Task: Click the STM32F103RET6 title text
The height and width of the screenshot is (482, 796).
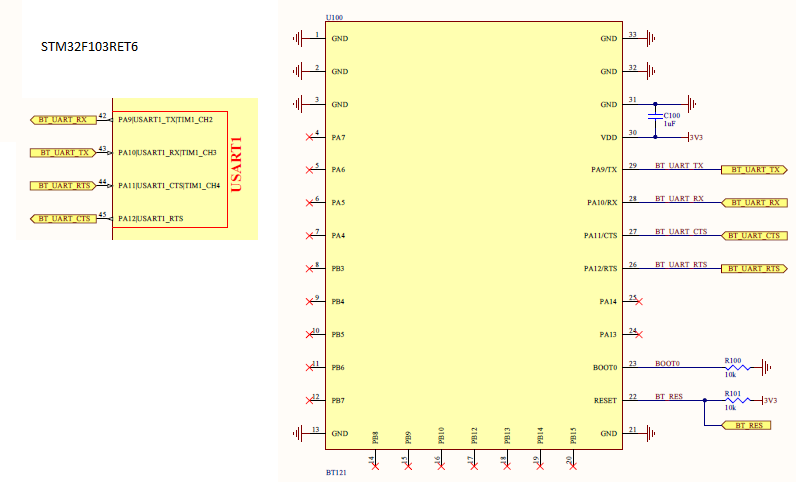Action: point(89,47)
